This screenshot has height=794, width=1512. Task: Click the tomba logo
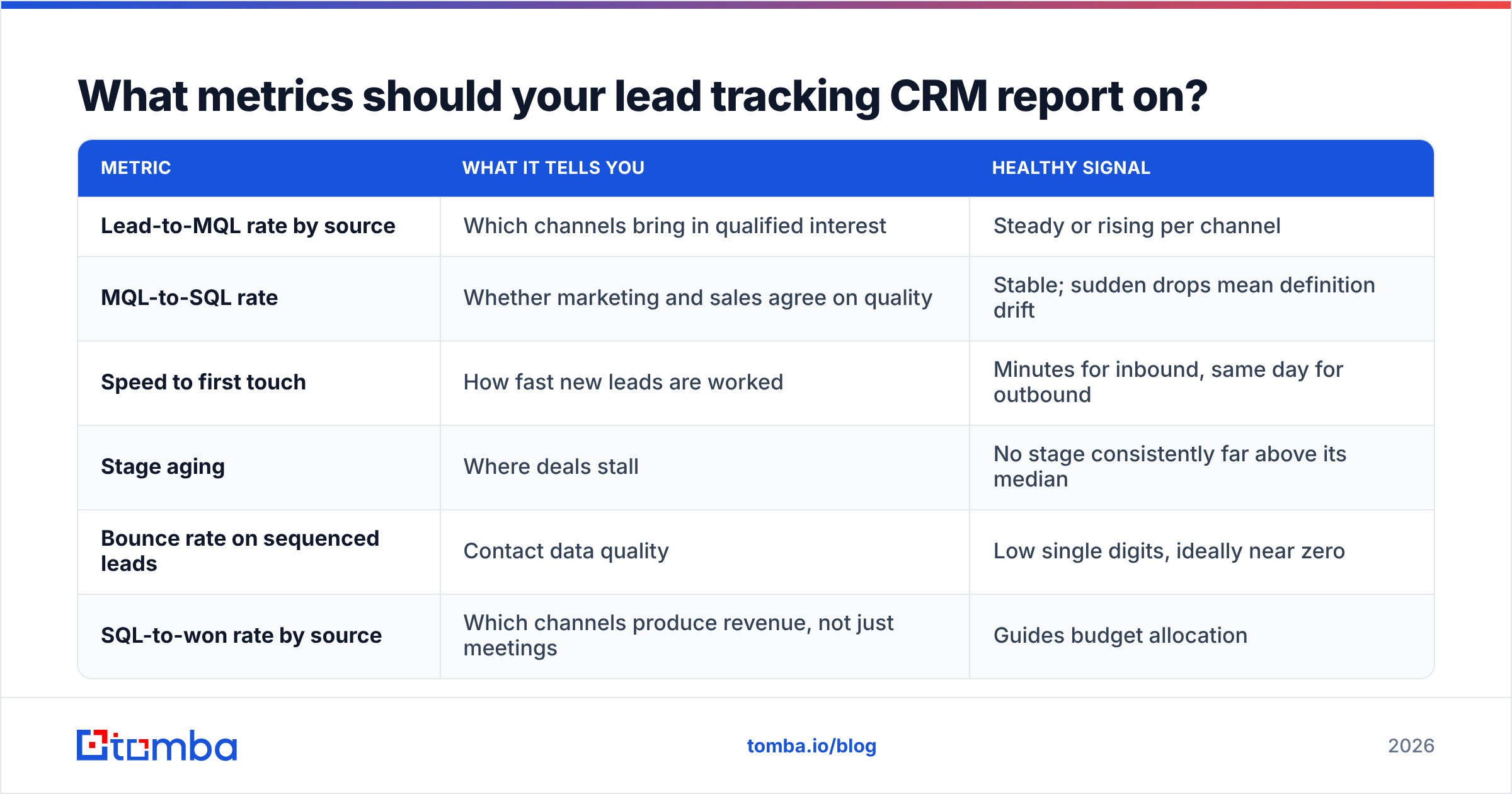click(157, 745)
